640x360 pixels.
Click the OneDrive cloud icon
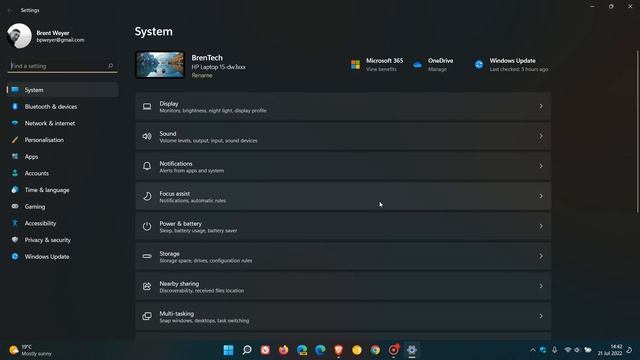(417, 64)
